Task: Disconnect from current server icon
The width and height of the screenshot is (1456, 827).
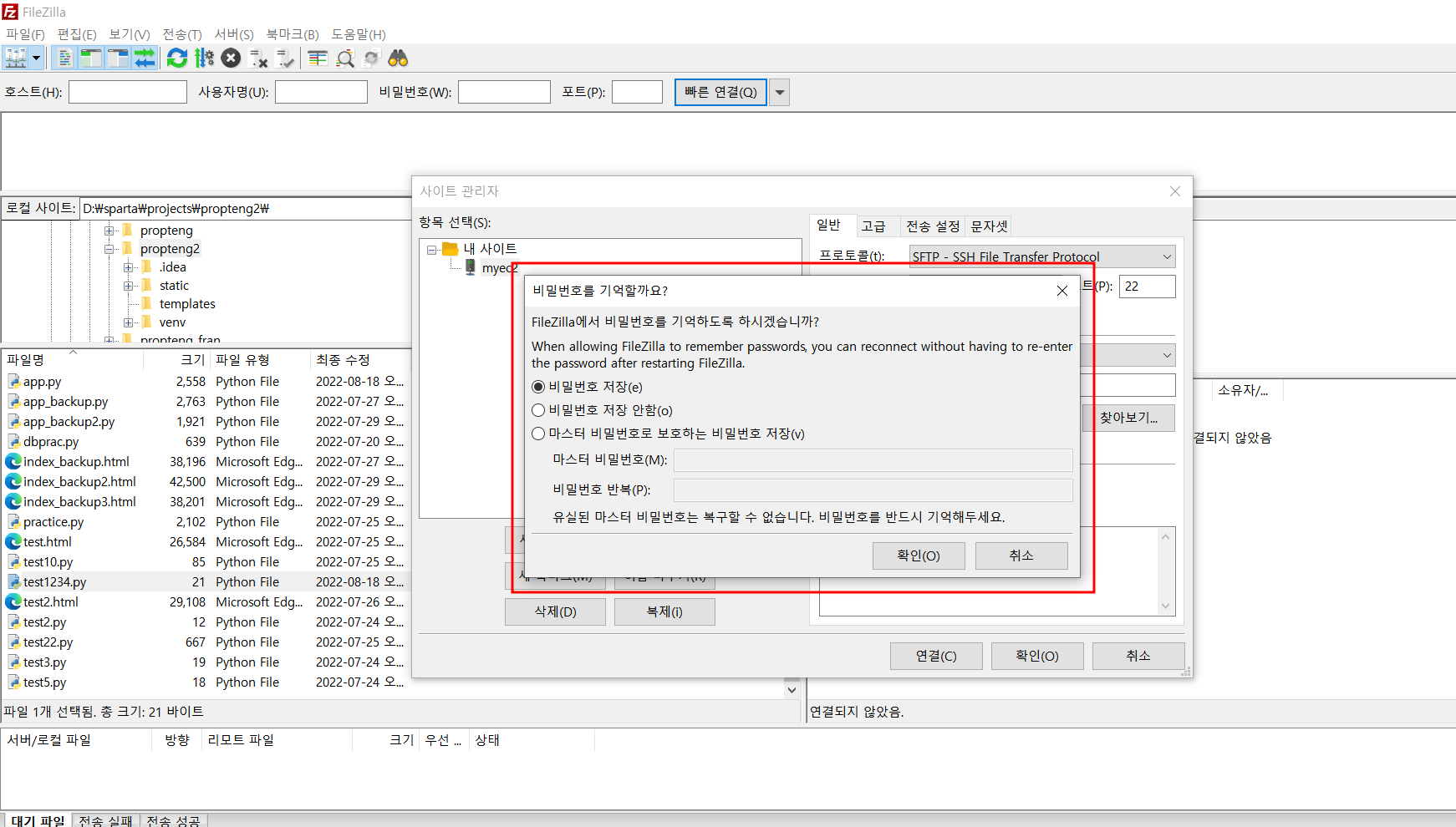Action: click(x=259, y=58)
